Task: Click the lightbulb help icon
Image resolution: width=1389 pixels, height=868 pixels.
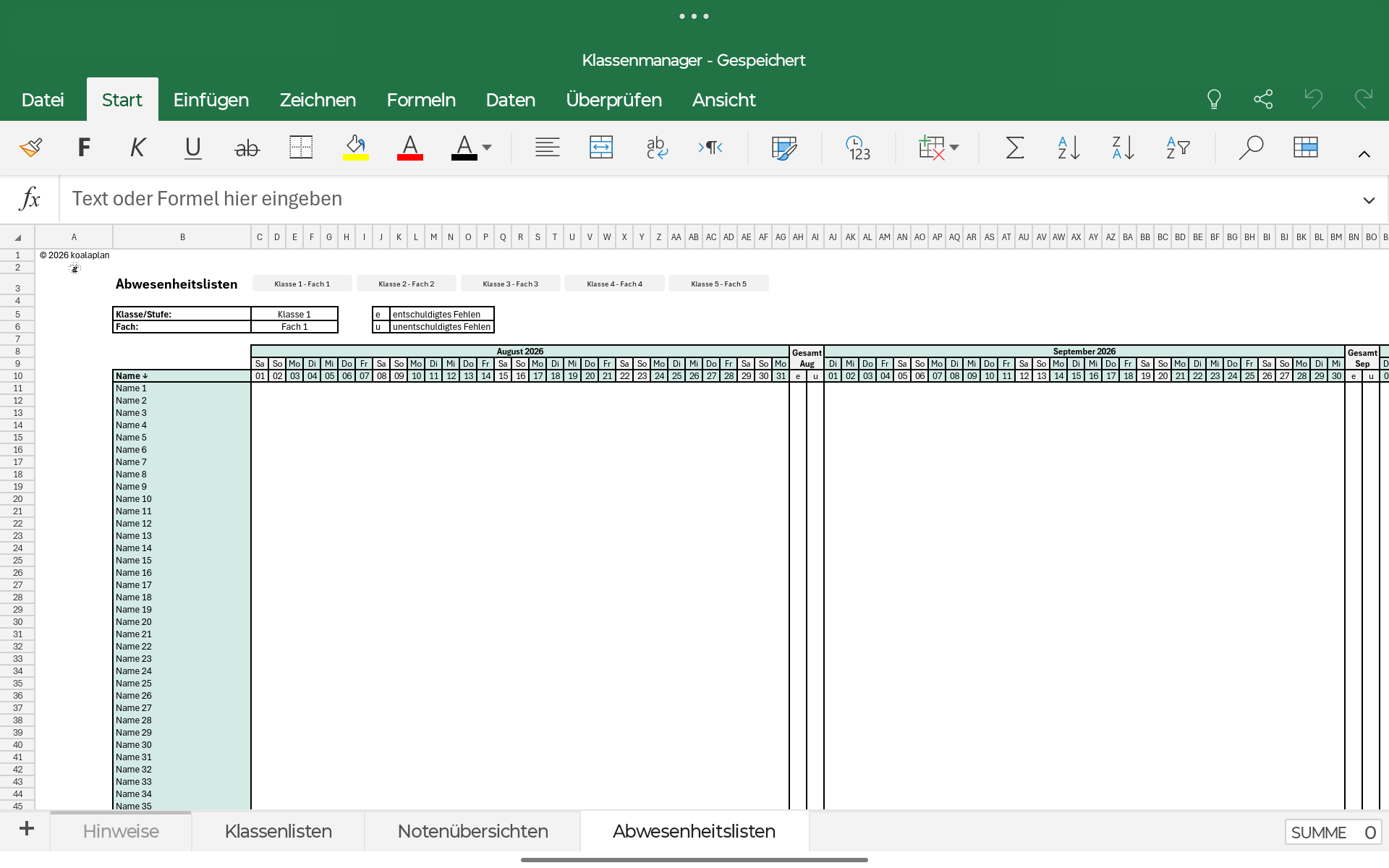Action: click(x=1214, y=99)
